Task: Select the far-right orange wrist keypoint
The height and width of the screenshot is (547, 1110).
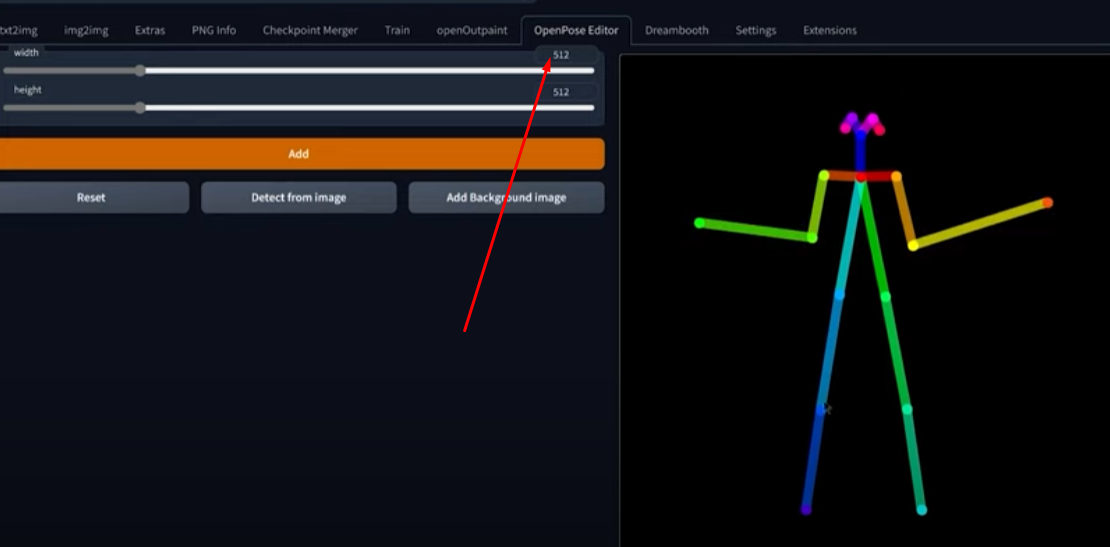Action: (1048, 202)
